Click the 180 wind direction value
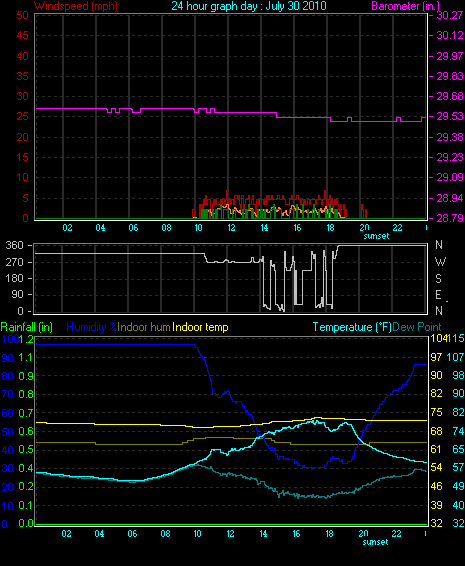 point(14,278)
